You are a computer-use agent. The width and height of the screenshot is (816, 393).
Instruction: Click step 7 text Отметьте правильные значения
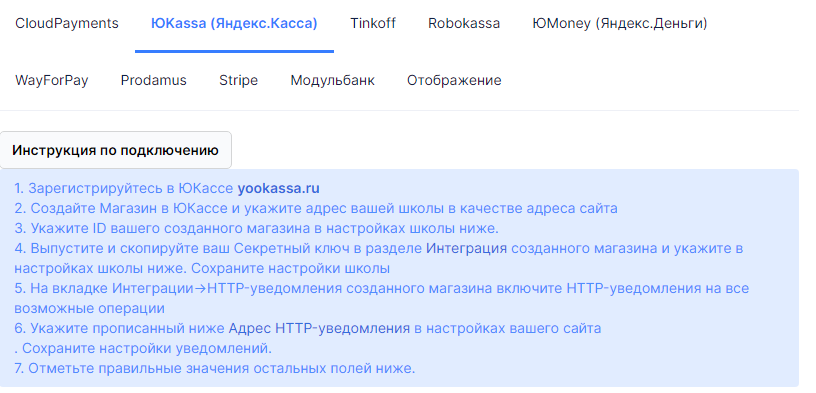pyautogui.click(x=215, y=369)
